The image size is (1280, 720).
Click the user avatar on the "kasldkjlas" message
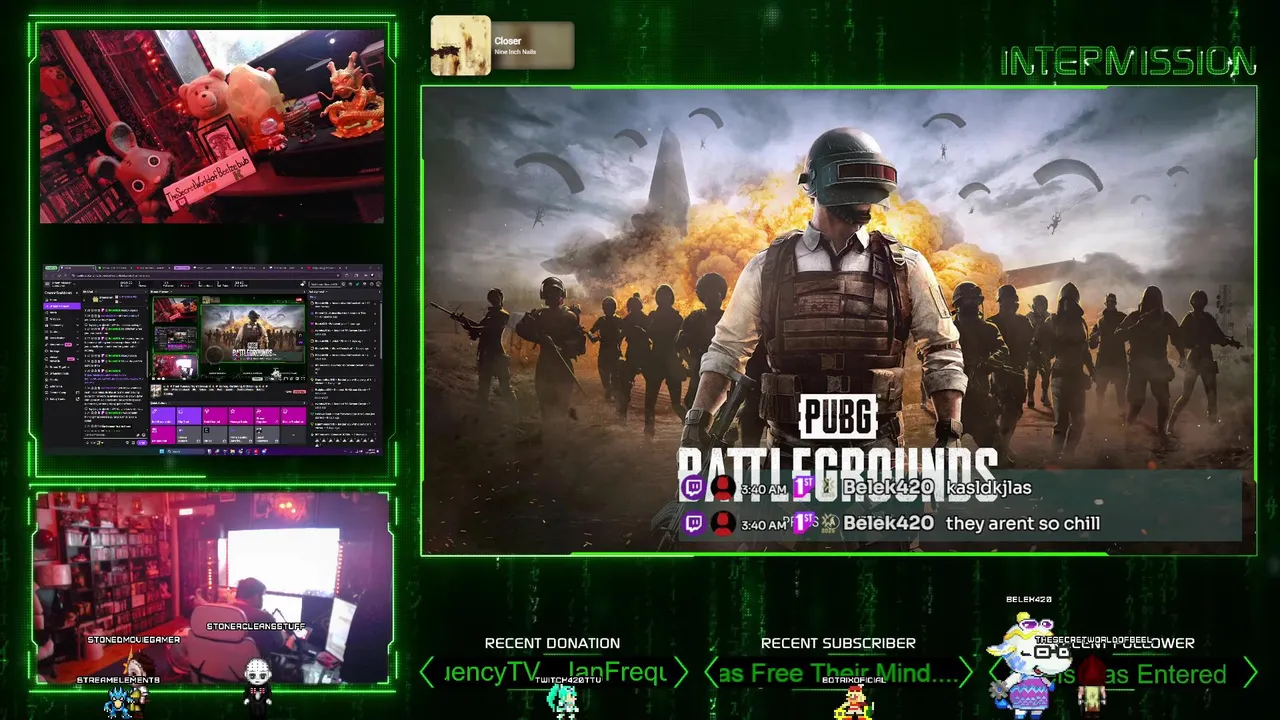(722, 488)
